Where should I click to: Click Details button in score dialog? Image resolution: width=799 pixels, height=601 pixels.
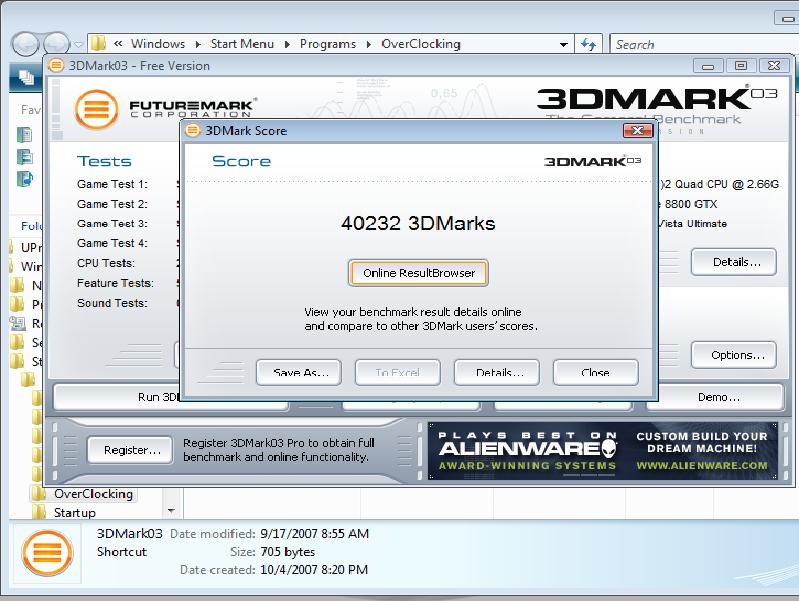[496, 373]
